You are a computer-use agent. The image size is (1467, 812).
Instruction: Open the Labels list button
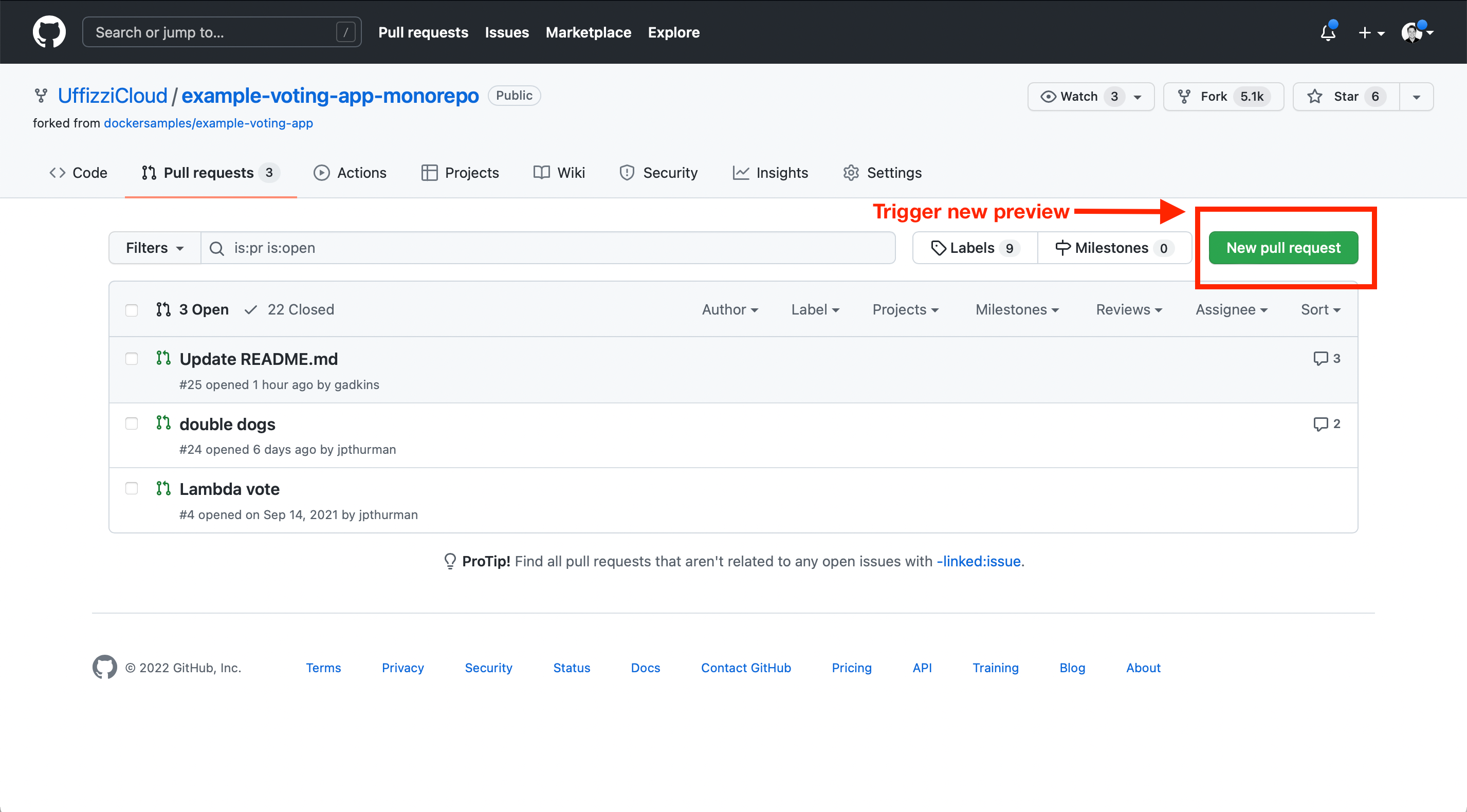pos(975,248)
